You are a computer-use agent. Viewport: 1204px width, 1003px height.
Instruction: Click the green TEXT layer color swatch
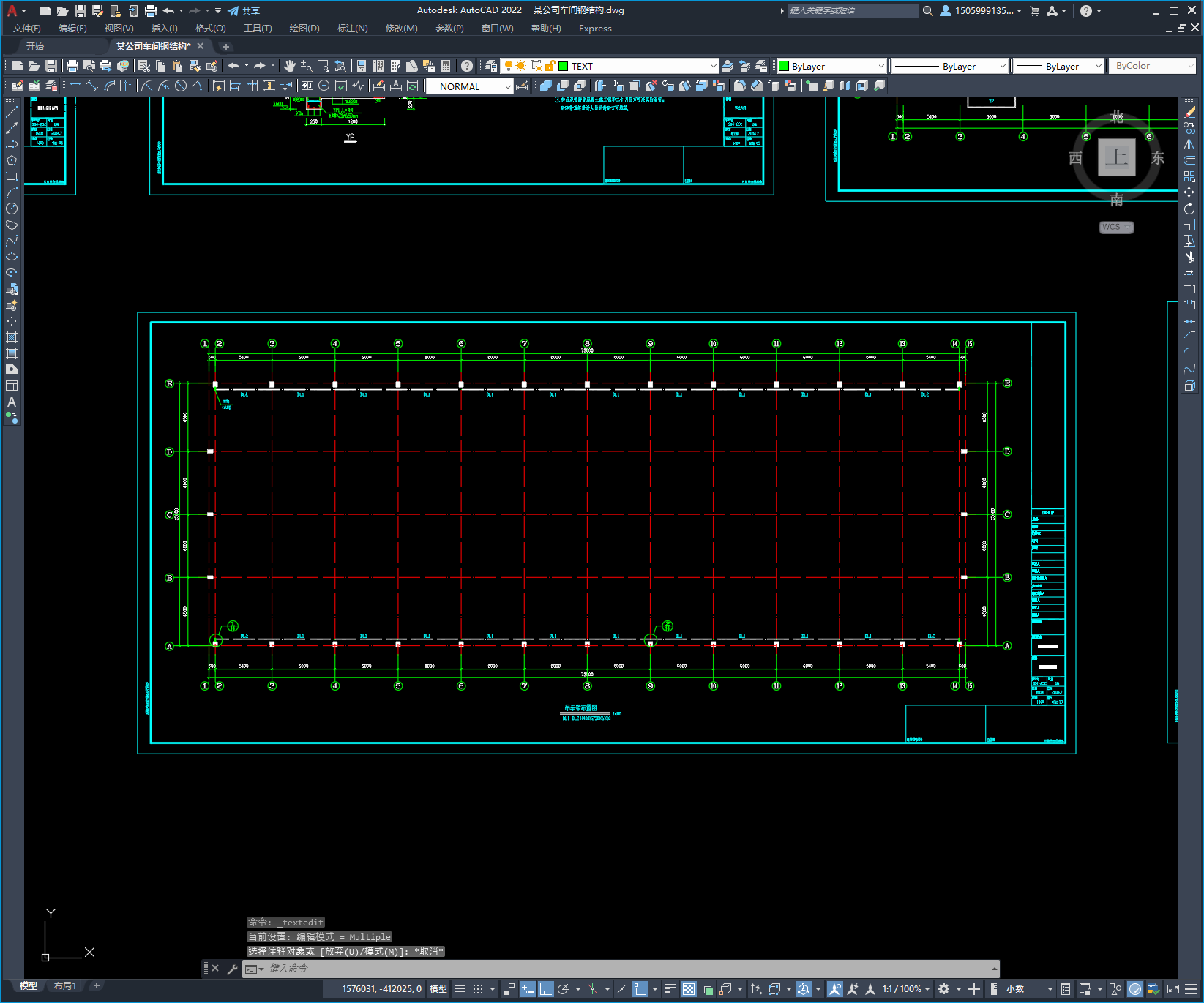(564, 66)
